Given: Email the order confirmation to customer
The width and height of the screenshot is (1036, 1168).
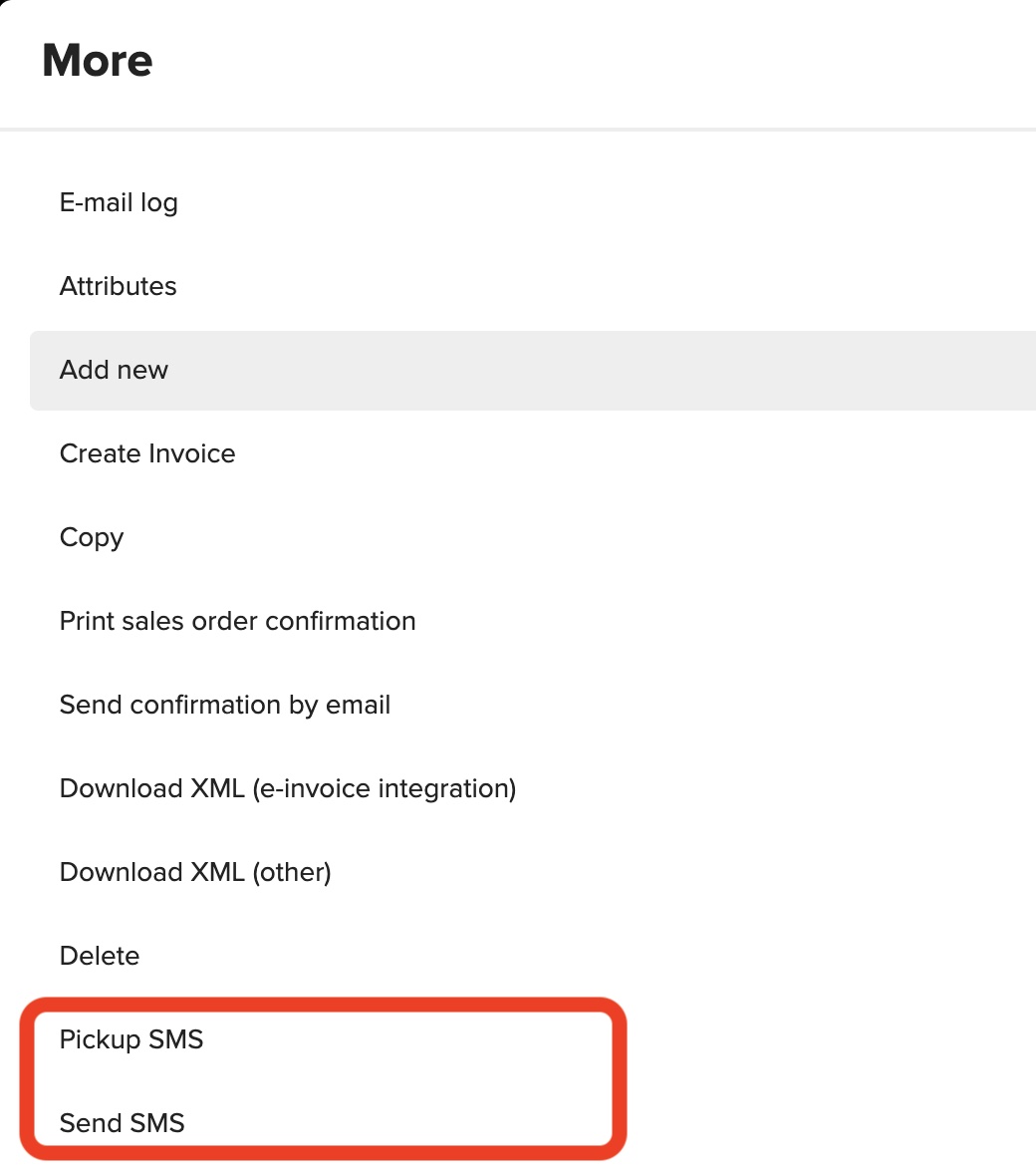Looking at the screenshot, I should [x=224, y=705].
